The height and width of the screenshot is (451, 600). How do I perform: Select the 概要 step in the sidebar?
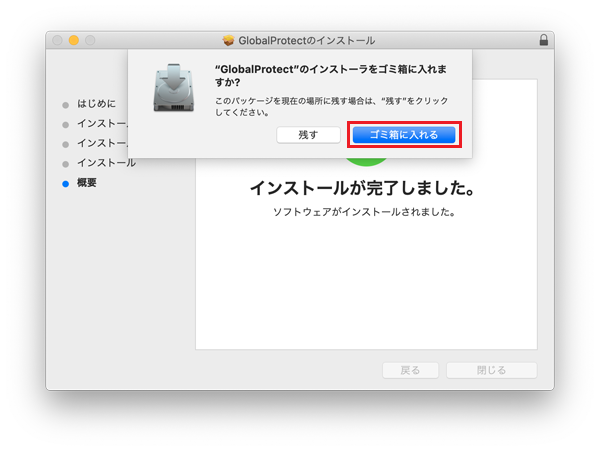tap(88, 184)
